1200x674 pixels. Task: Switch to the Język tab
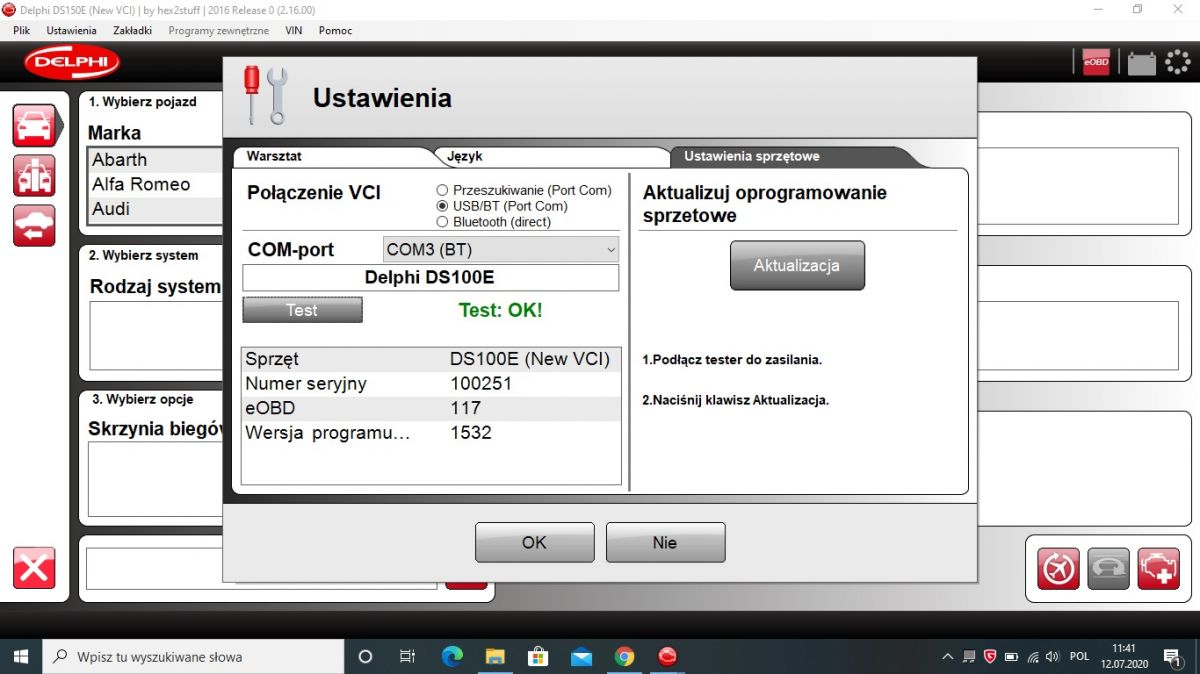550,157
